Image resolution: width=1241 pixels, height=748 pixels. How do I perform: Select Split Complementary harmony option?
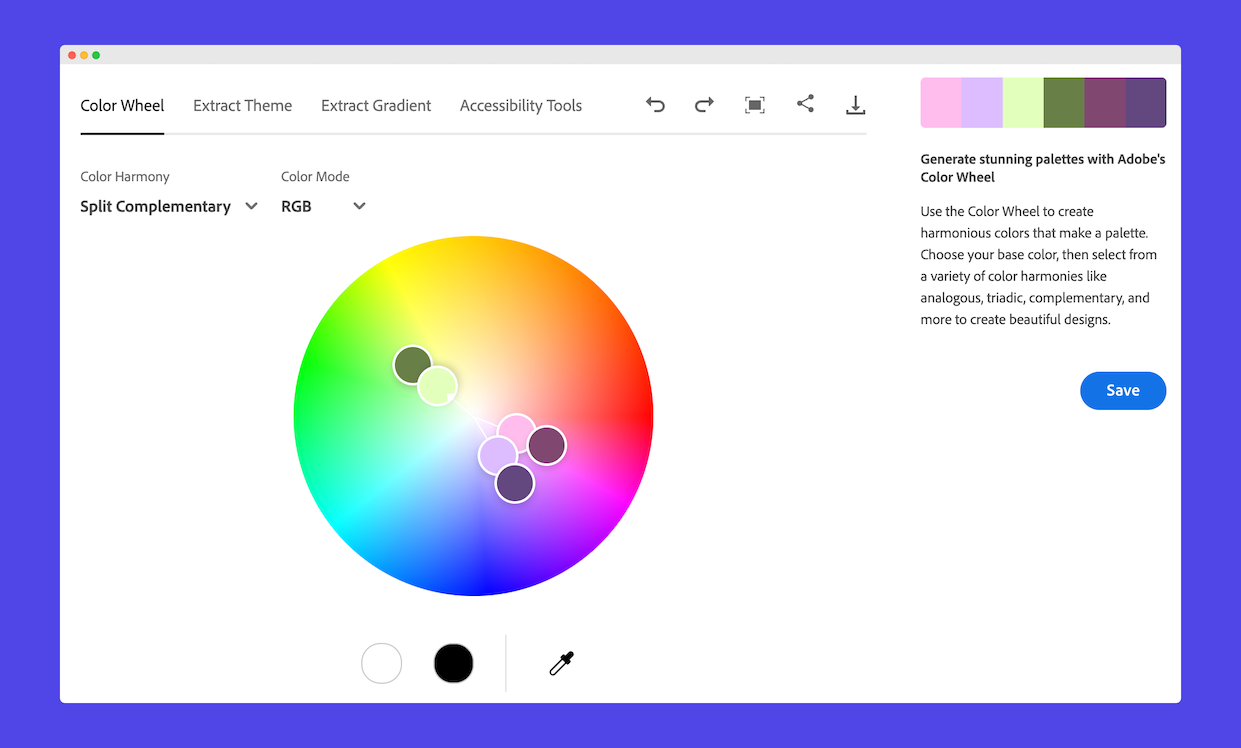coord(156,206)
